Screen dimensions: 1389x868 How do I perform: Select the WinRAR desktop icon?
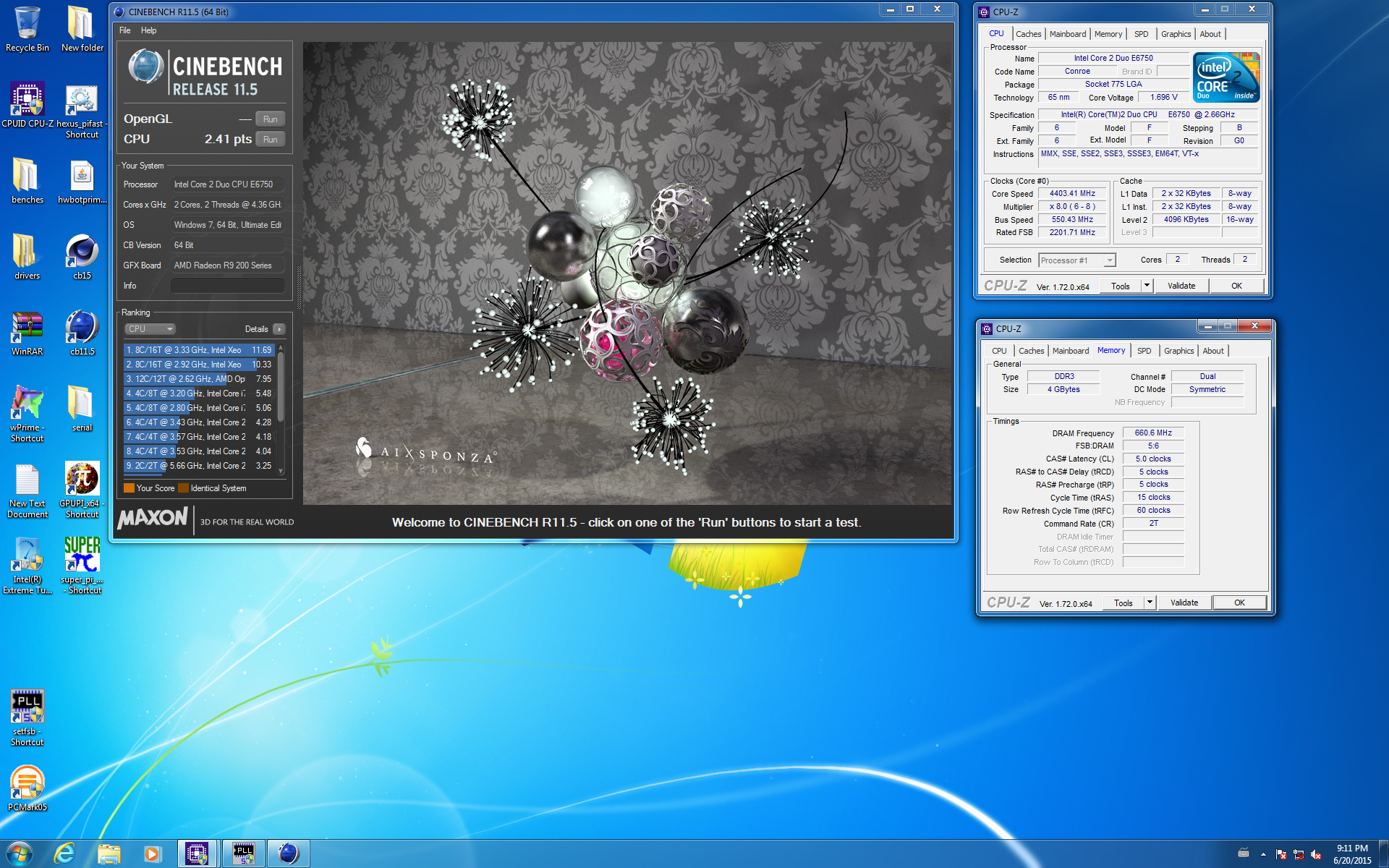[x=27, y=333]
